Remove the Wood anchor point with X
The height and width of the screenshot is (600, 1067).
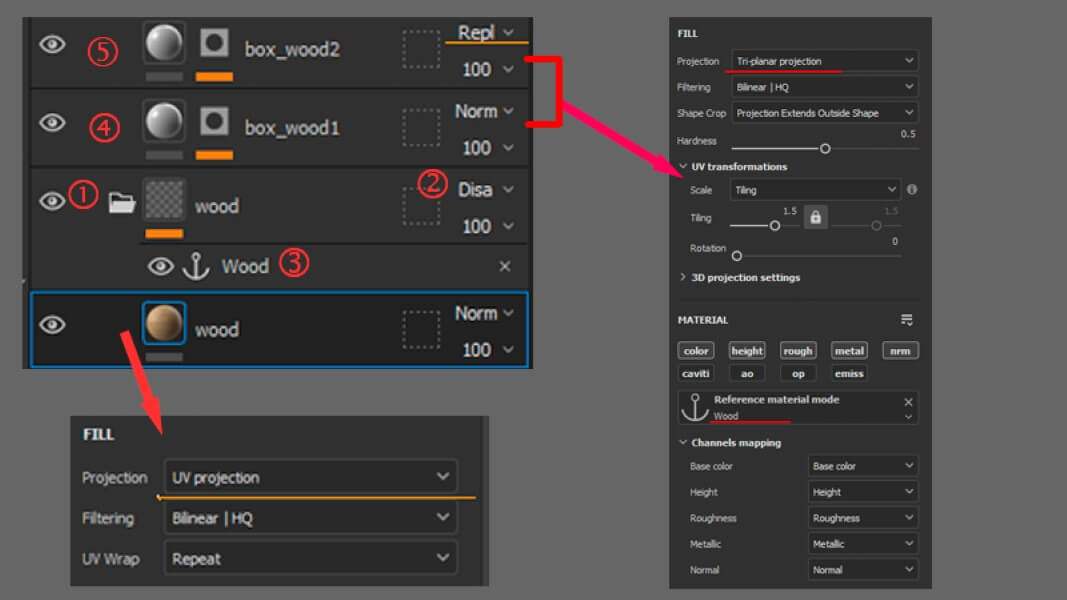click(x=504, y=266)
